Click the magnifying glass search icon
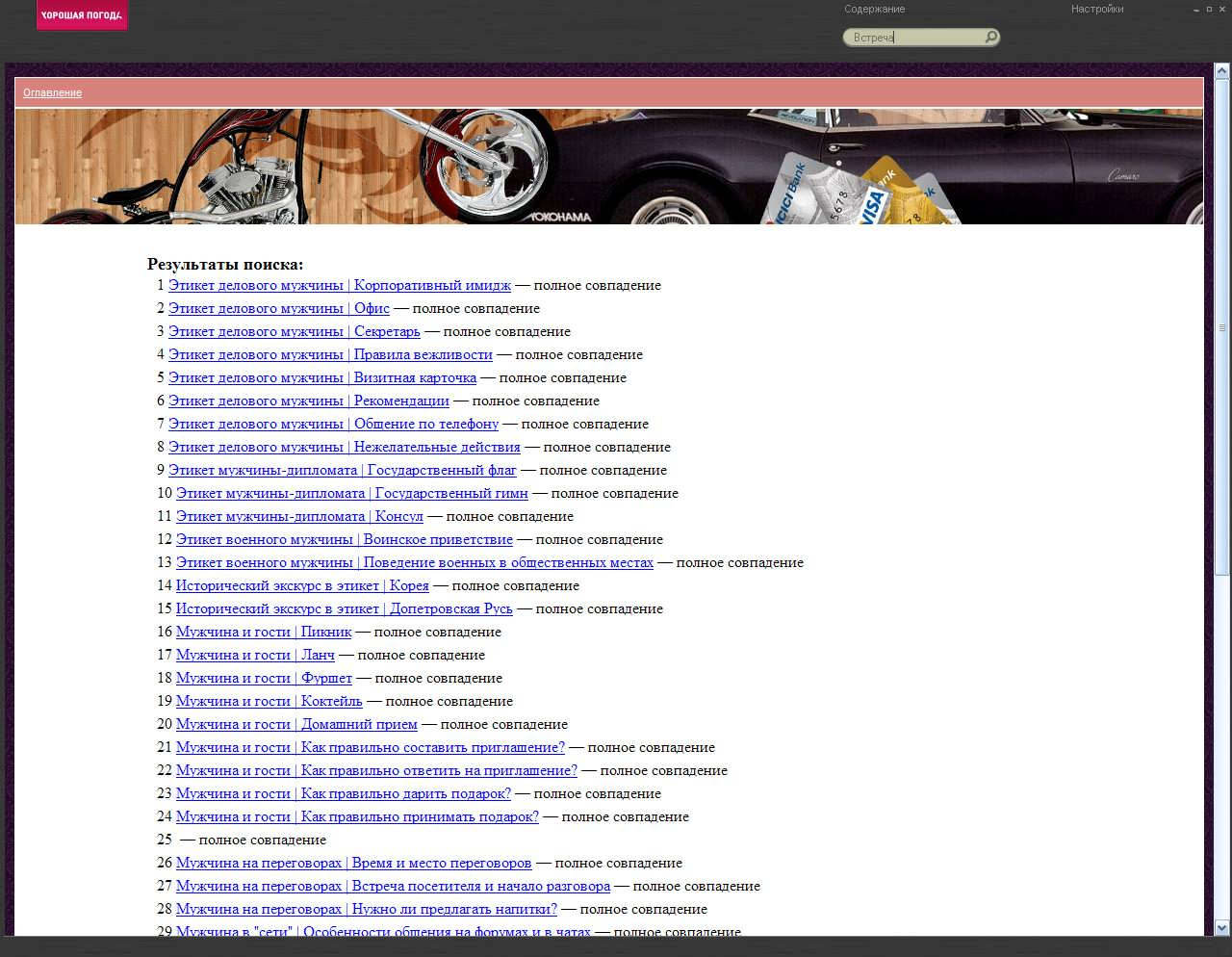The image size is (1232, 957). coord(990,38)
